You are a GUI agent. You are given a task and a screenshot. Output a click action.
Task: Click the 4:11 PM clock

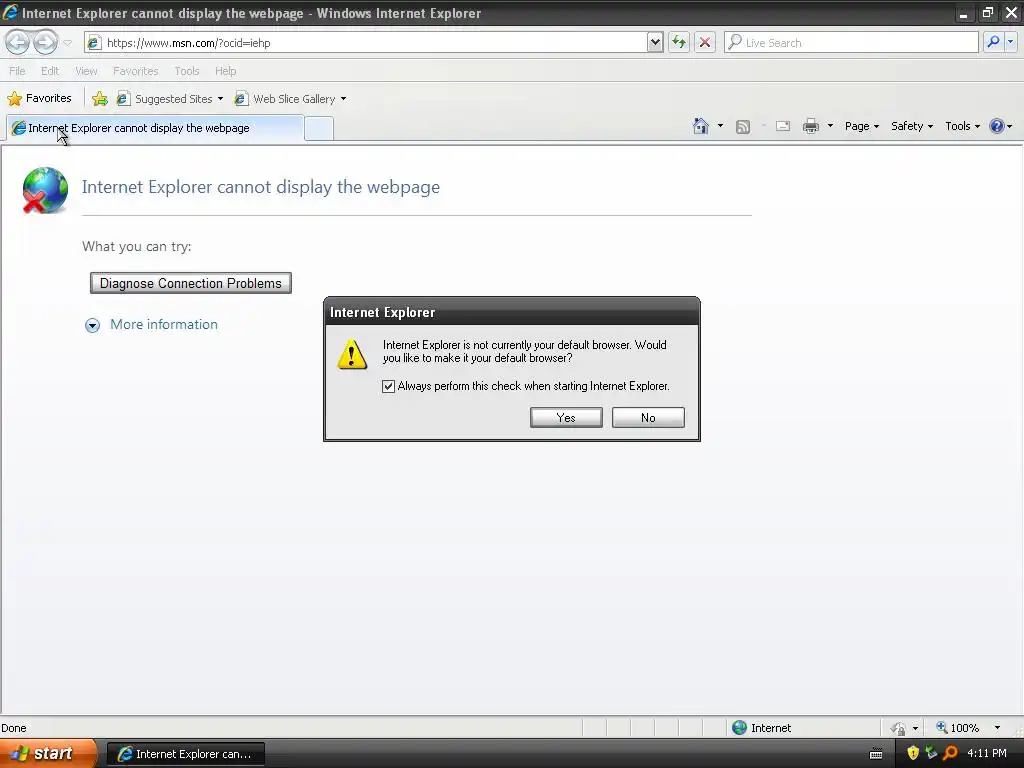click(987, 753)
